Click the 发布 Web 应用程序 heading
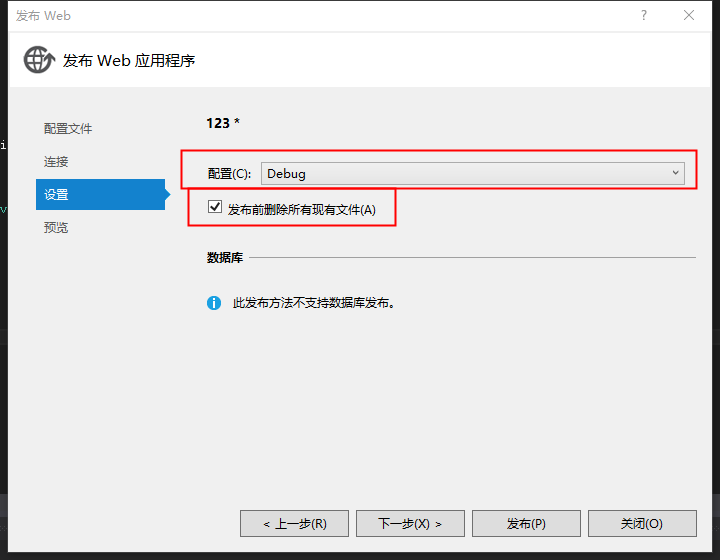Viewport: 720px width, 560px height. click(x=129, y=61)
